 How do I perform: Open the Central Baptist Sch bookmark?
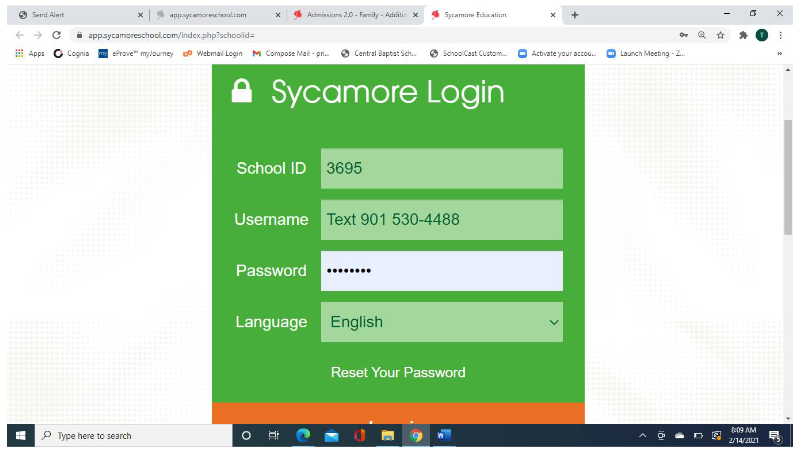point(379,53)
